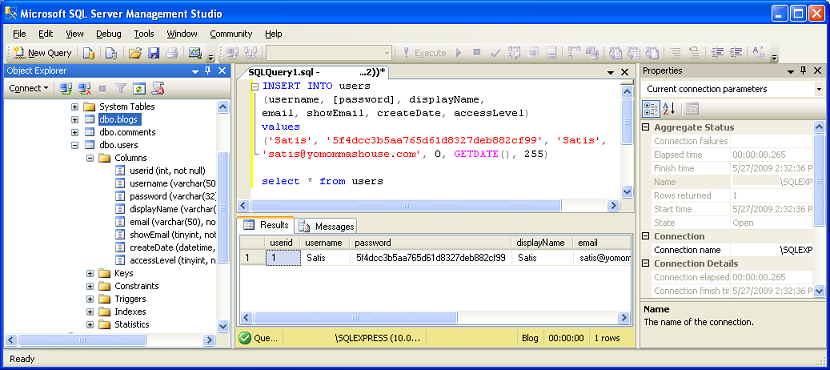The width and height of the screenshot is (830, 370).
Task: Toggle the IntelliSense Enabled icon
Action: (x=552, y=53)
